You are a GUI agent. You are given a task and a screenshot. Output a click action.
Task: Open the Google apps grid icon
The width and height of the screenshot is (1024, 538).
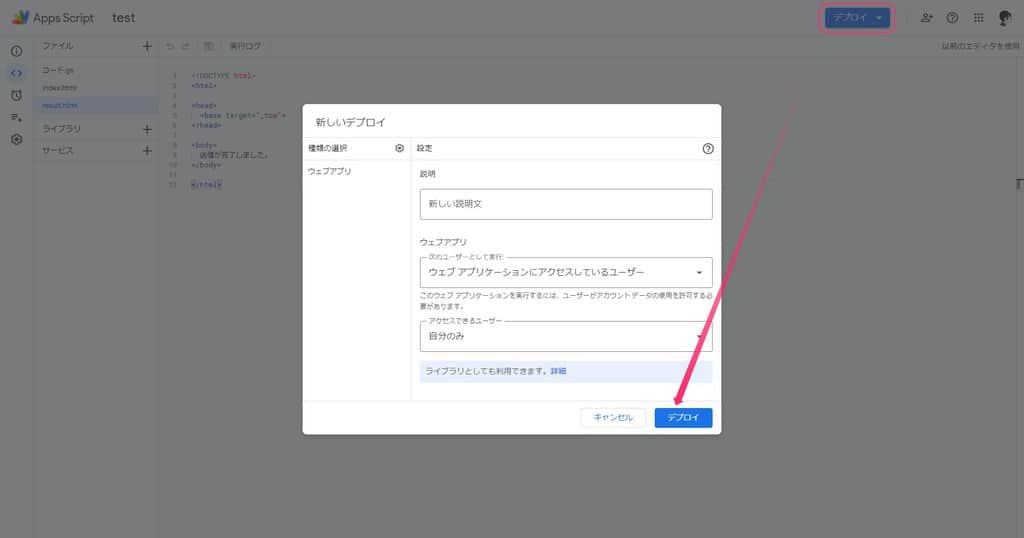point(978,18)
